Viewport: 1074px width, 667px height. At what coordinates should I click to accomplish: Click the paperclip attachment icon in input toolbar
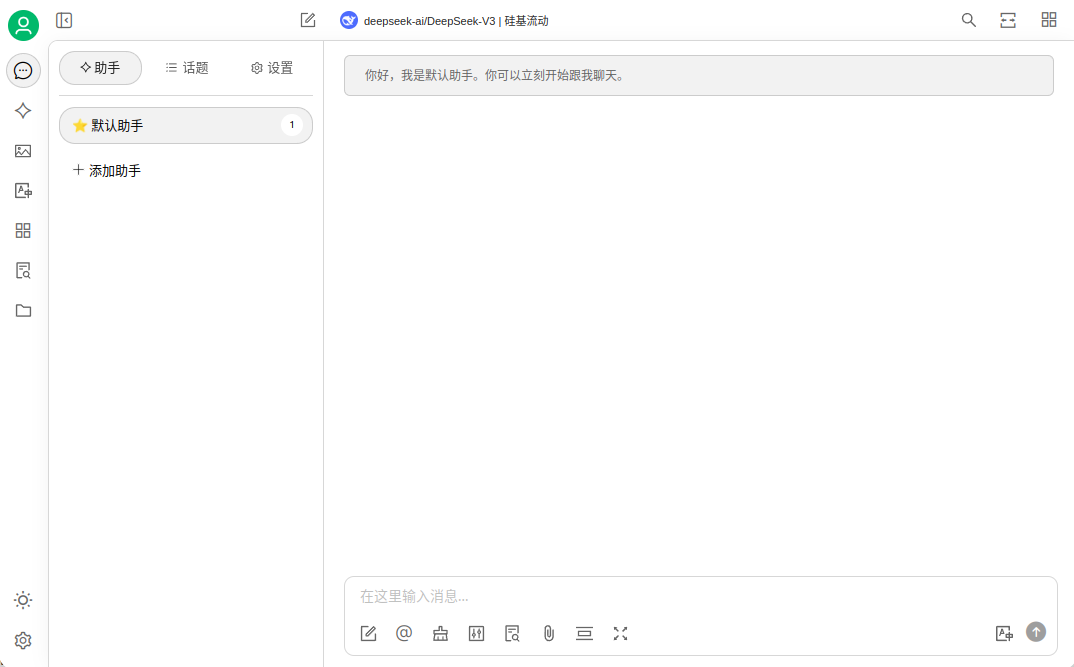click(x=548, y=633)
